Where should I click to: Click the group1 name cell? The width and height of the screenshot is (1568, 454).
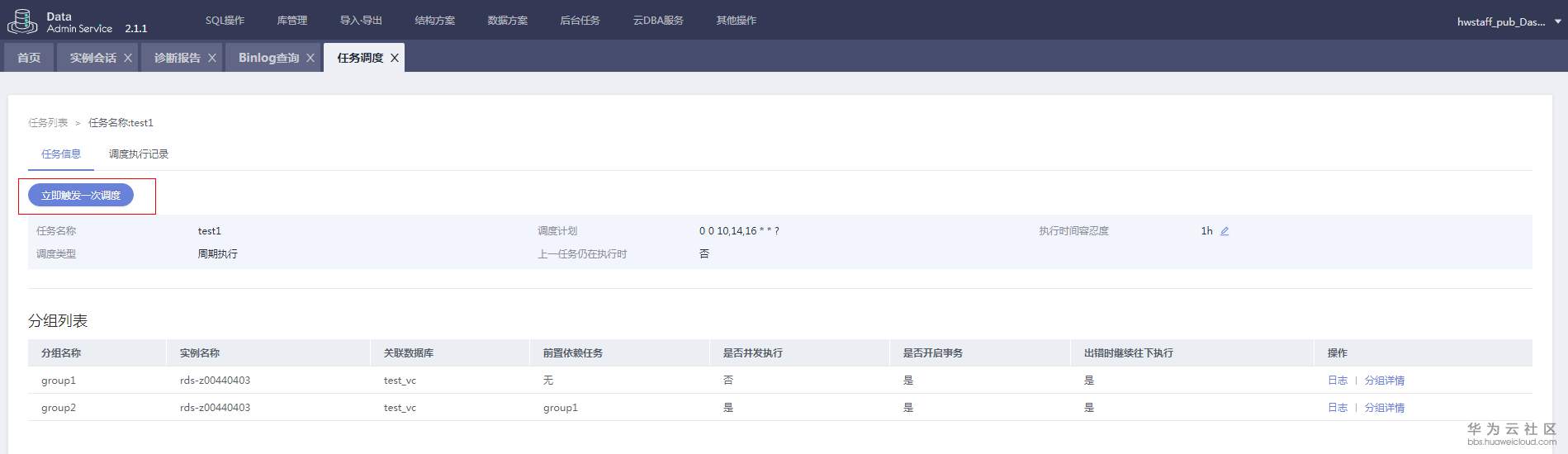(59, 381)
